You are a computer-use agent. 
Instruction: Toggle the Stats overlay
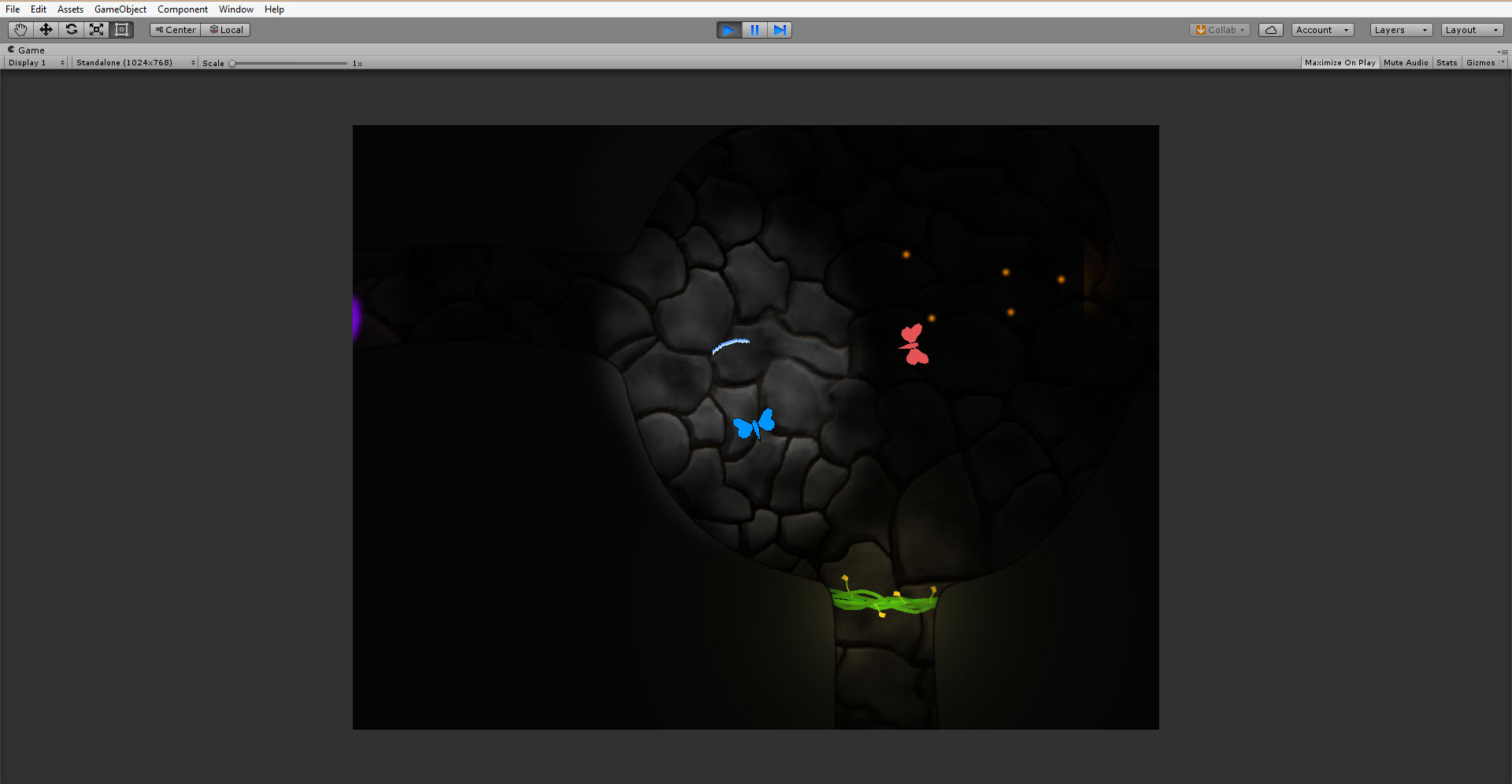point(1446,63)
